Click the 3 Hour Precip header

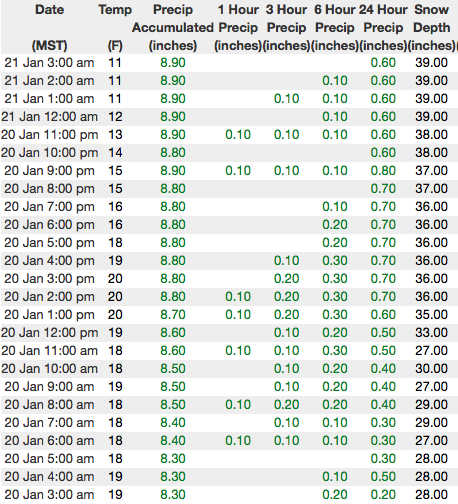(x=286, y=27)
